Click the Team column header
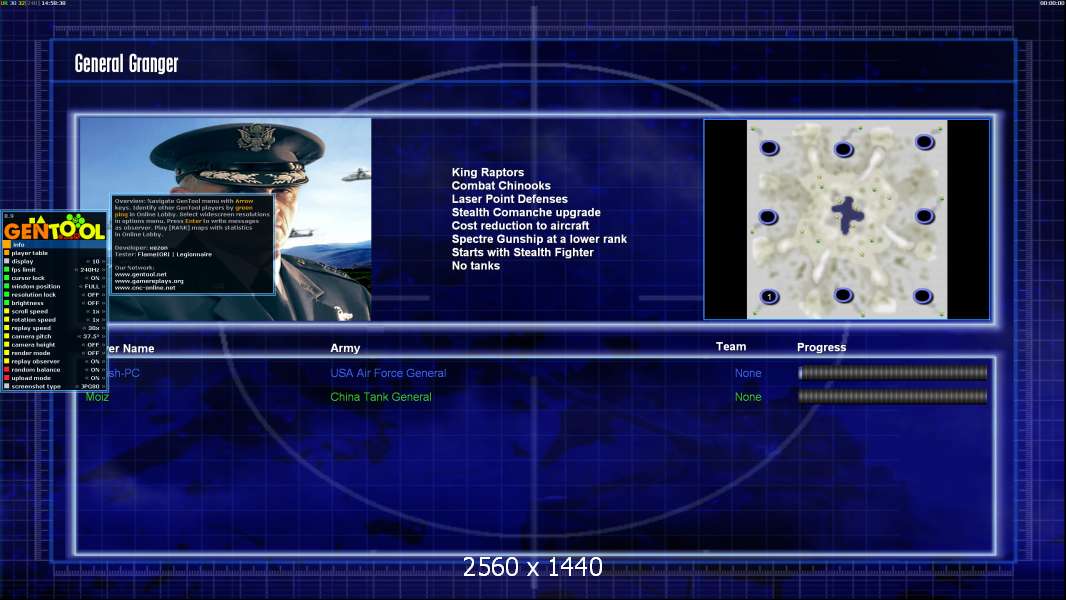1066x600 pixels. click(x=731, y=347)
